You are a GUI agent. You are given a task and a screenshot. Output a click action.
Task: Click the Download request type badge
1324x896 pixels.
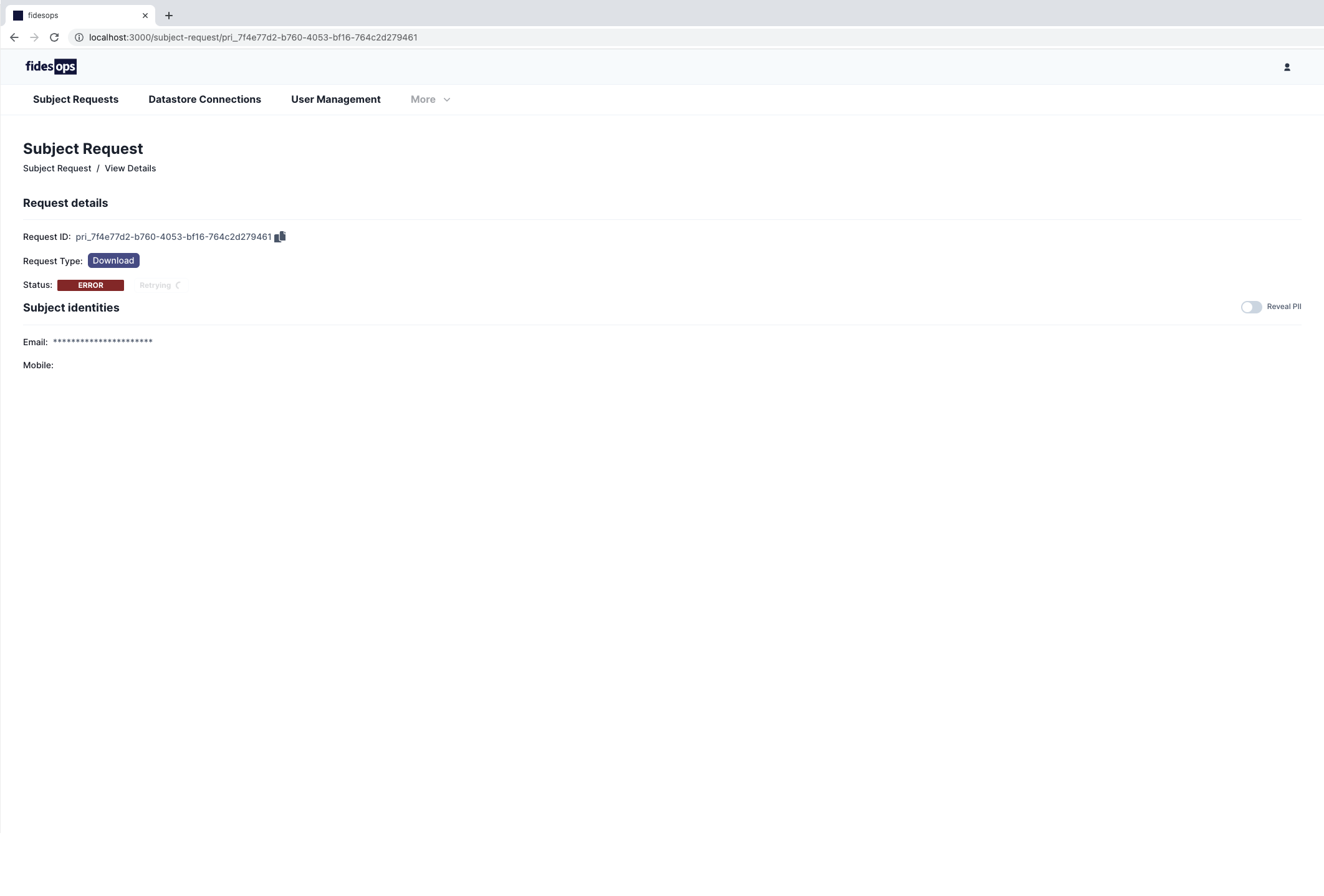113,260
